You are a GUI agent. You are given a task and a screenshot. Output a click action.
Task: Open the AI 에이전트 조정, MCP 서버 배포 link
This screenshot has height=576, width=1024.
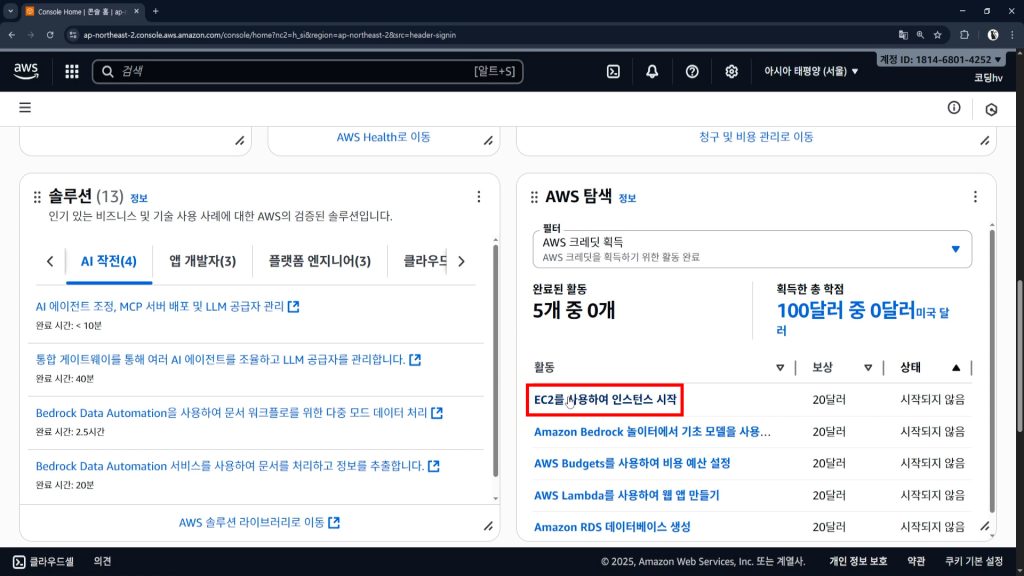click(x=167, y=306)
